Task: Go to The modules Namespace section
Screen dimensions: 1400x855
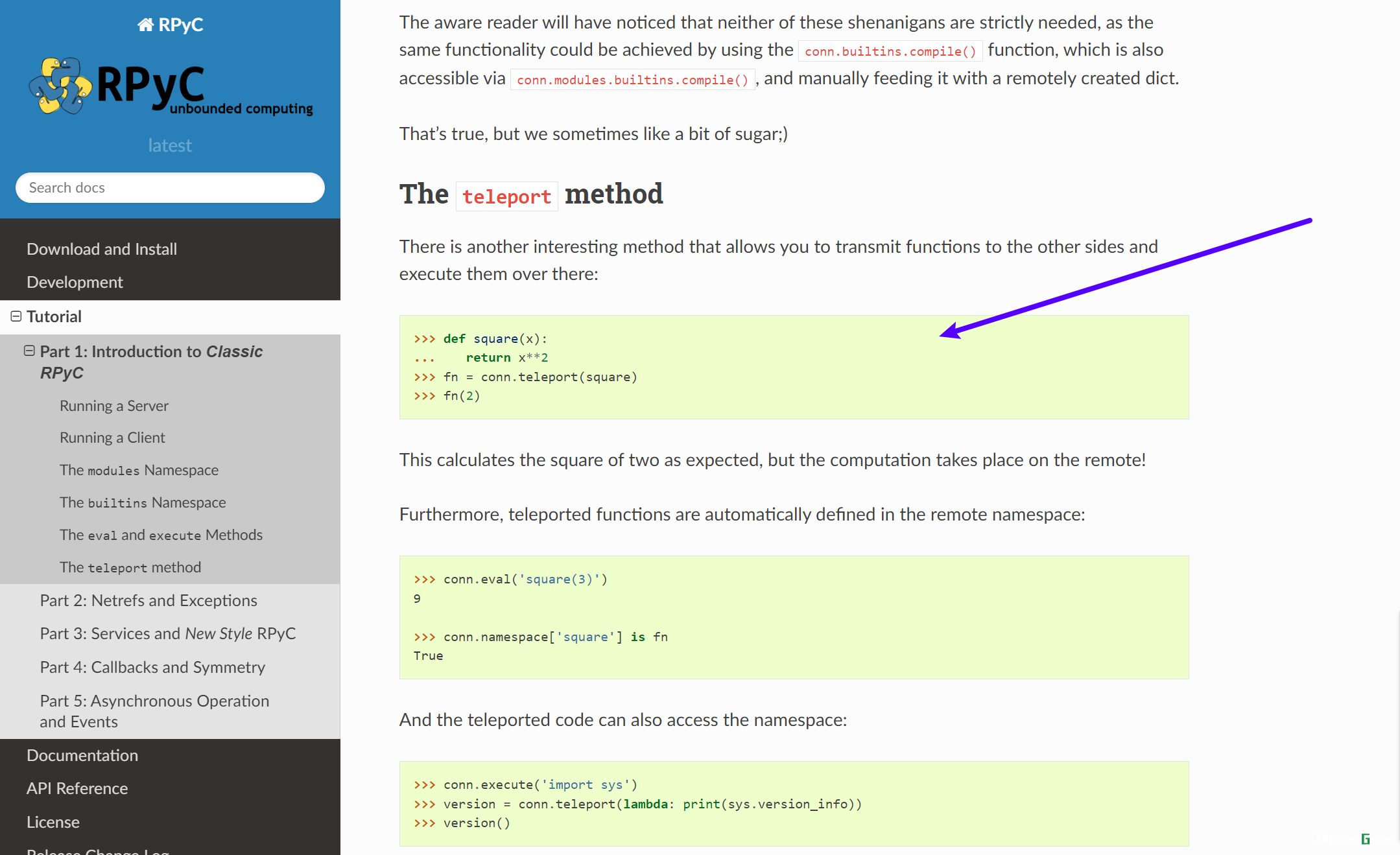Action: pos(139,470)
